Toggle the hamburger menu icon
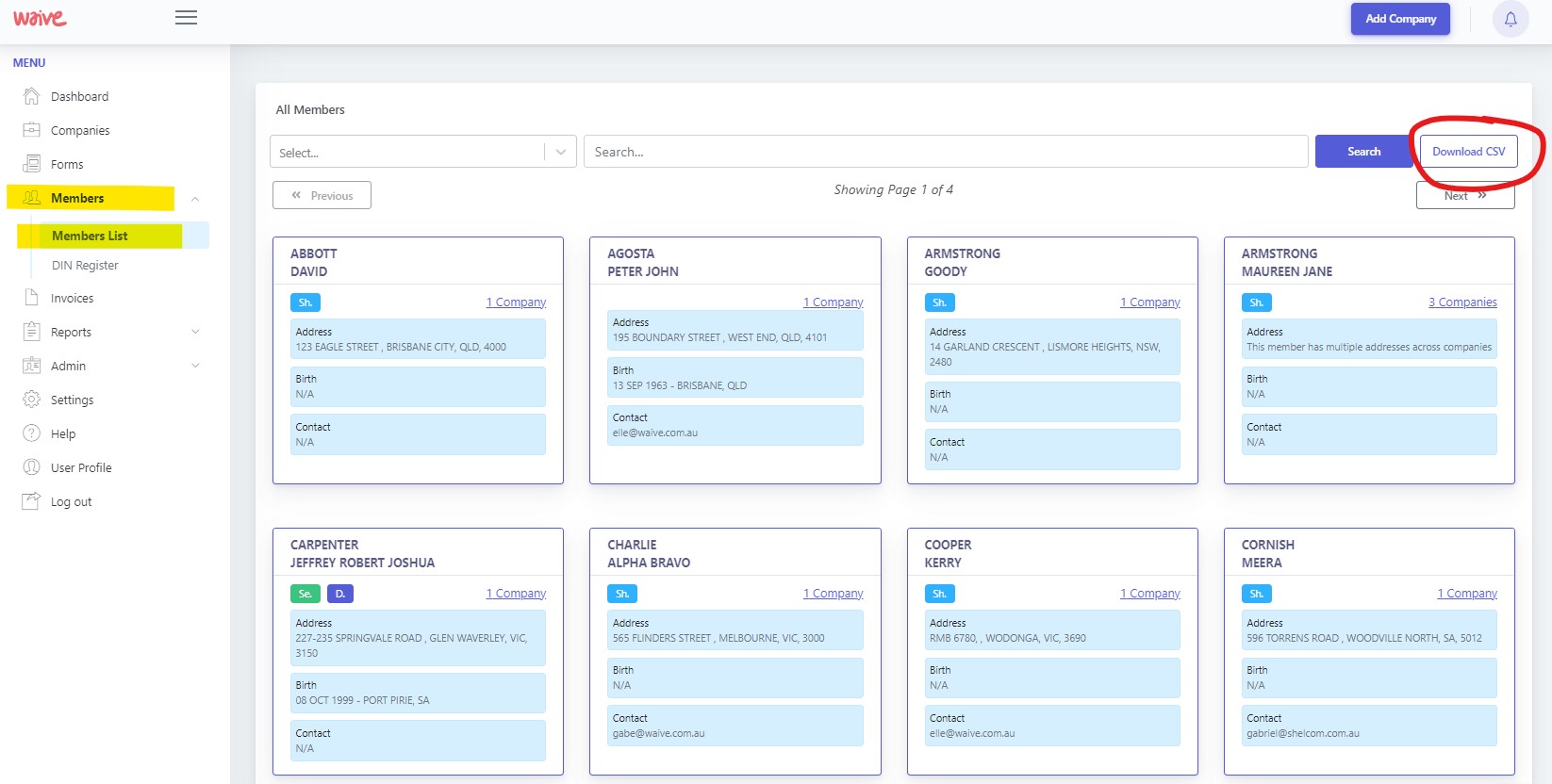Image resolution: width=1552 pixels, height=784 pixels. point(186,18)
